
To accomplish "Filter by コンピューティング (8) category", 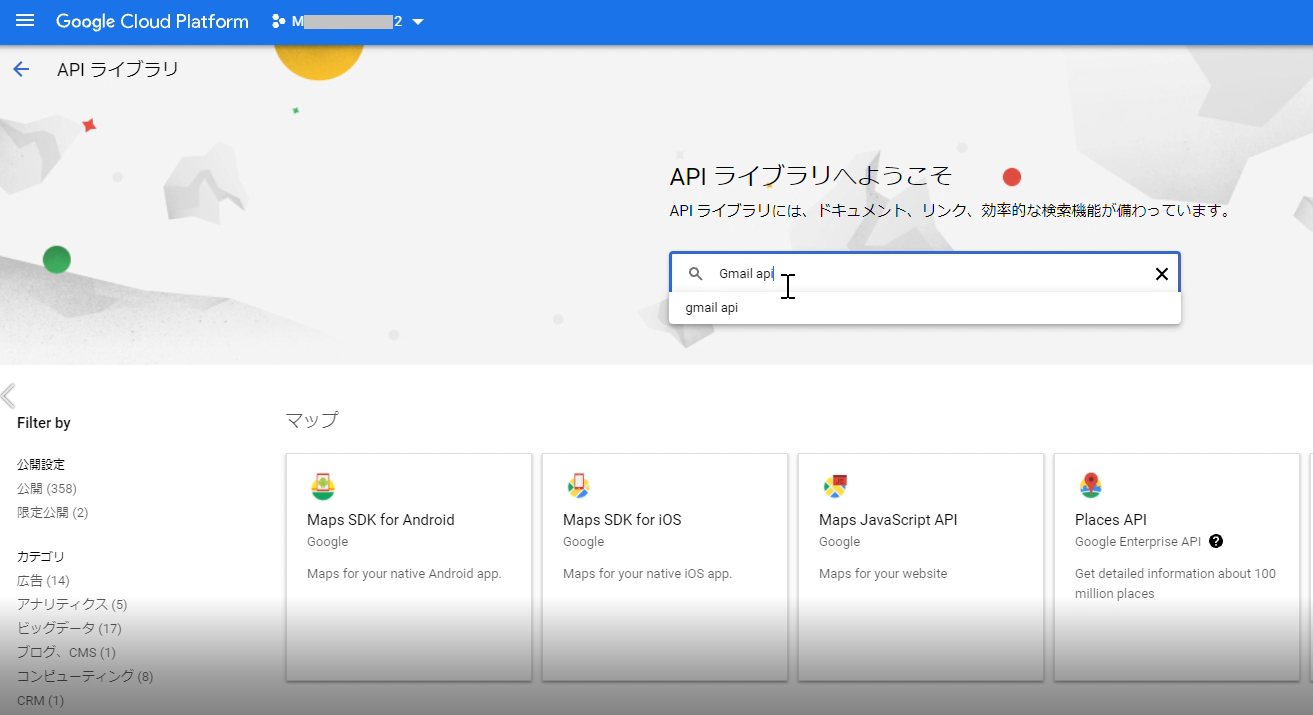I will click(85, 677).
